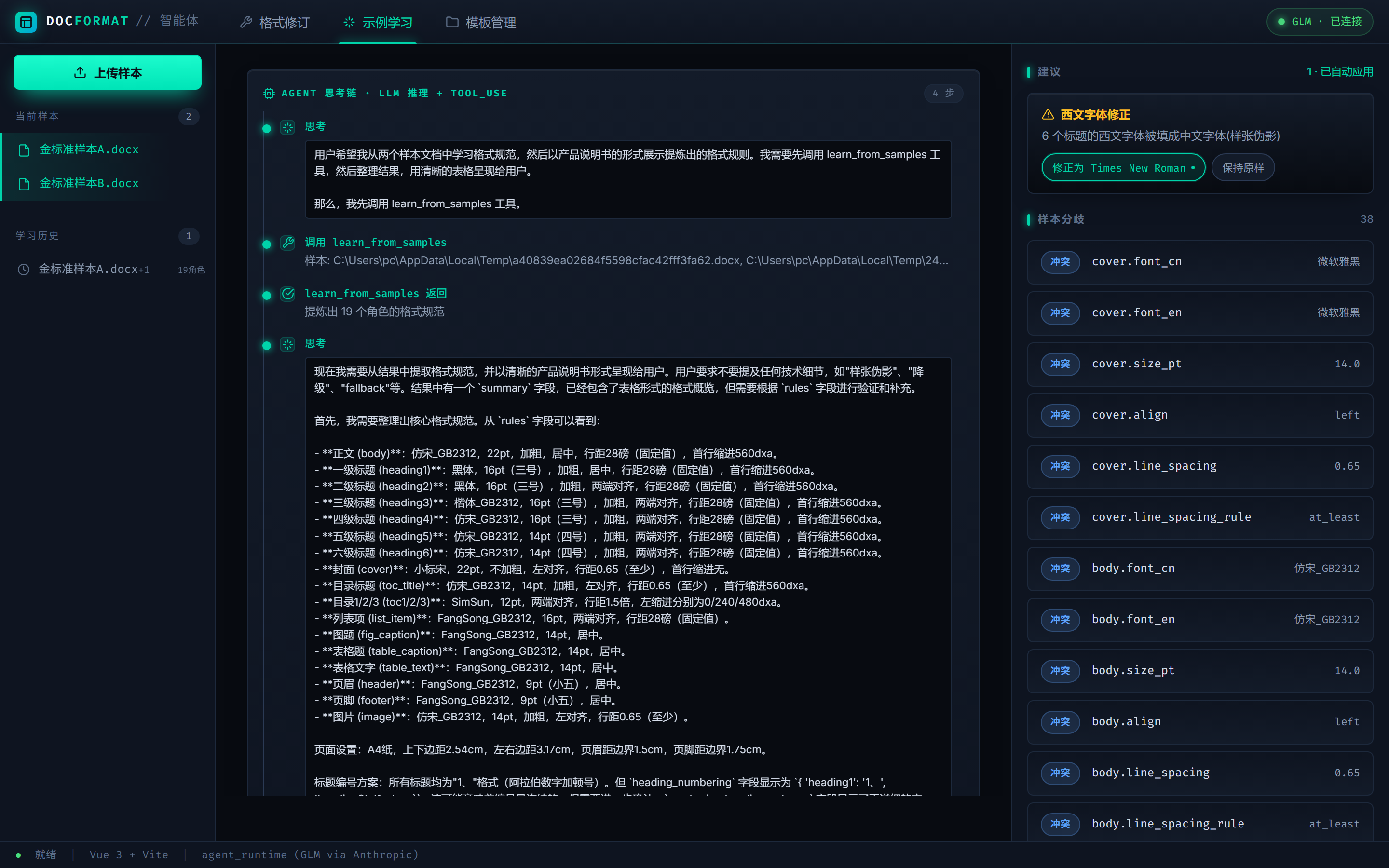Viewport: 1389px width, 868px height.
Task: Click the sample file path text line
Action: click(x=626, y=260)
